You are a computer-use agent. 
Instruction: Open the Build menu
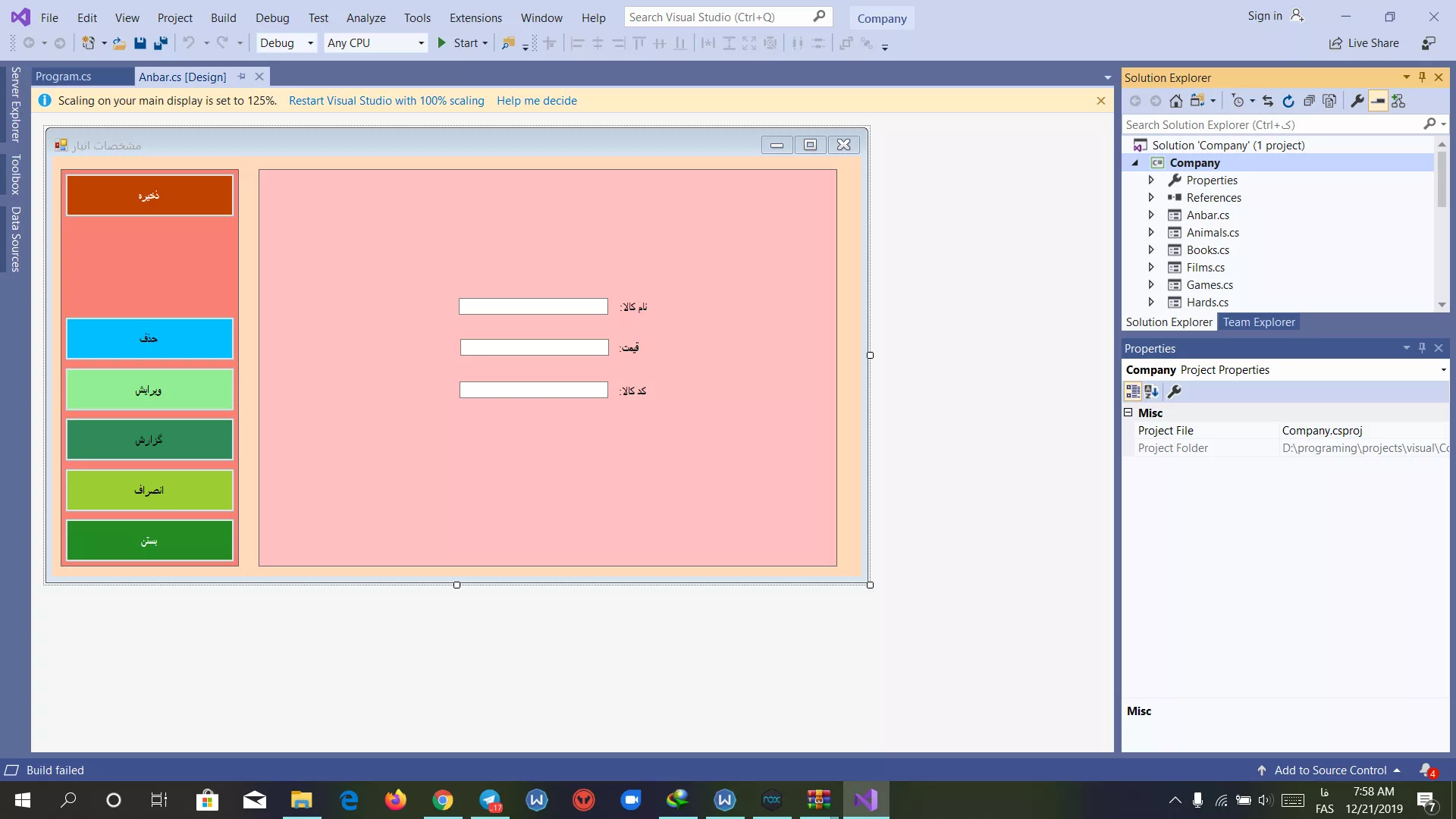(x=223, y=17)
